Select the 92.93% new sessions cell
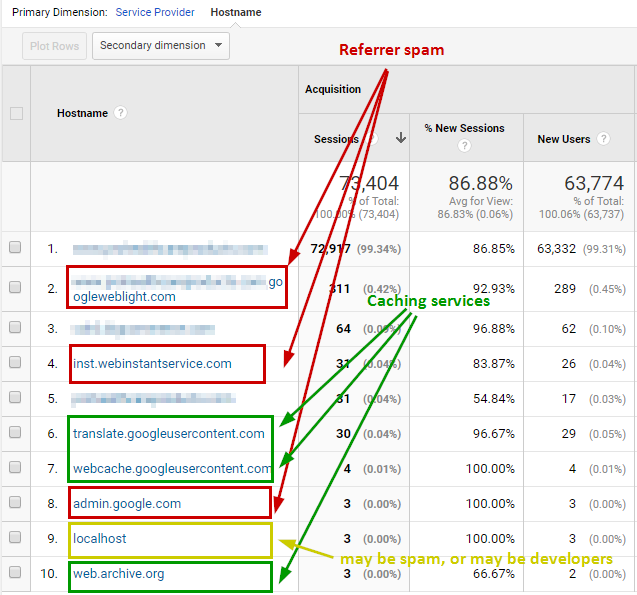The image size is (637, 595). point(494,288)
